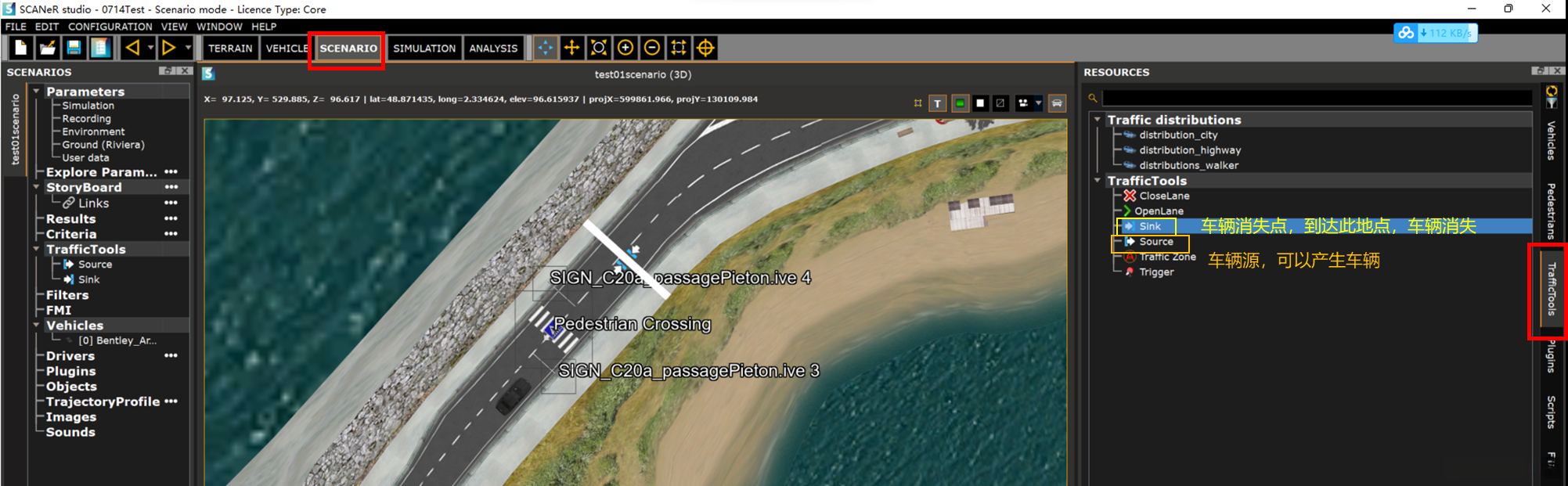This screenshot has width=1568, height=486.
Task: Toggle the slashed square display button
Action: click(1000, 103)
